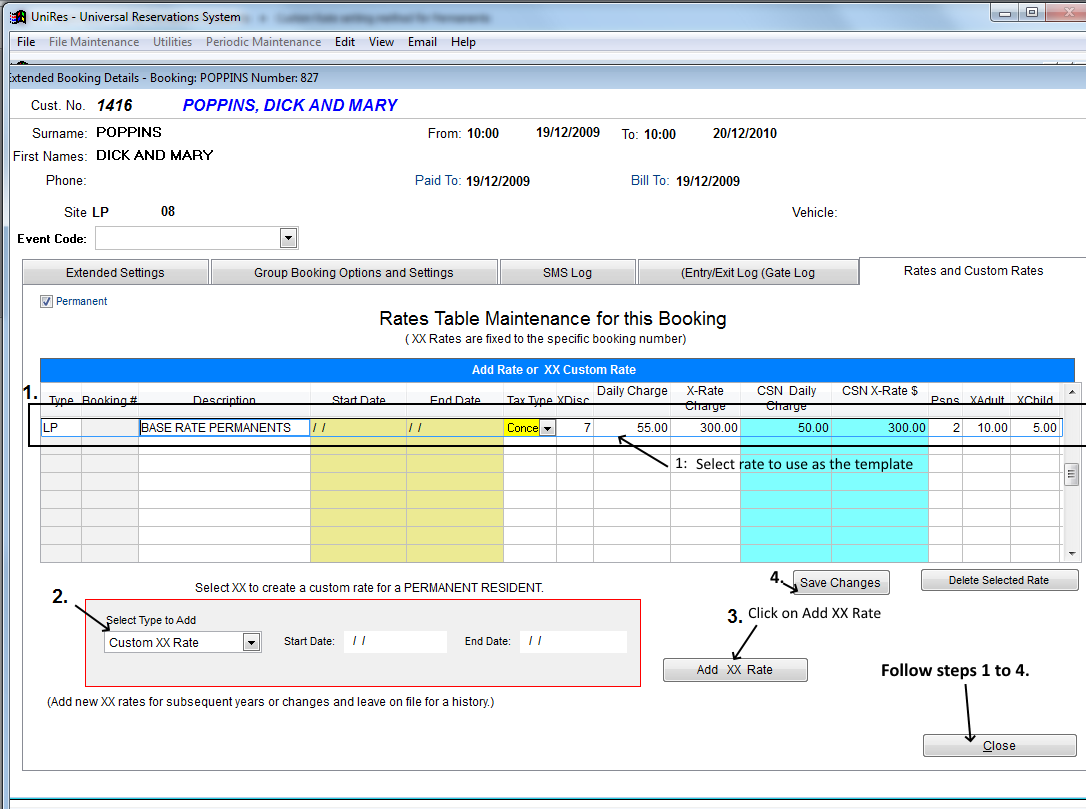This screenshot has height=809, width=1086.
Task: Click the rates table scroll up arrow
Action: 1071,392
